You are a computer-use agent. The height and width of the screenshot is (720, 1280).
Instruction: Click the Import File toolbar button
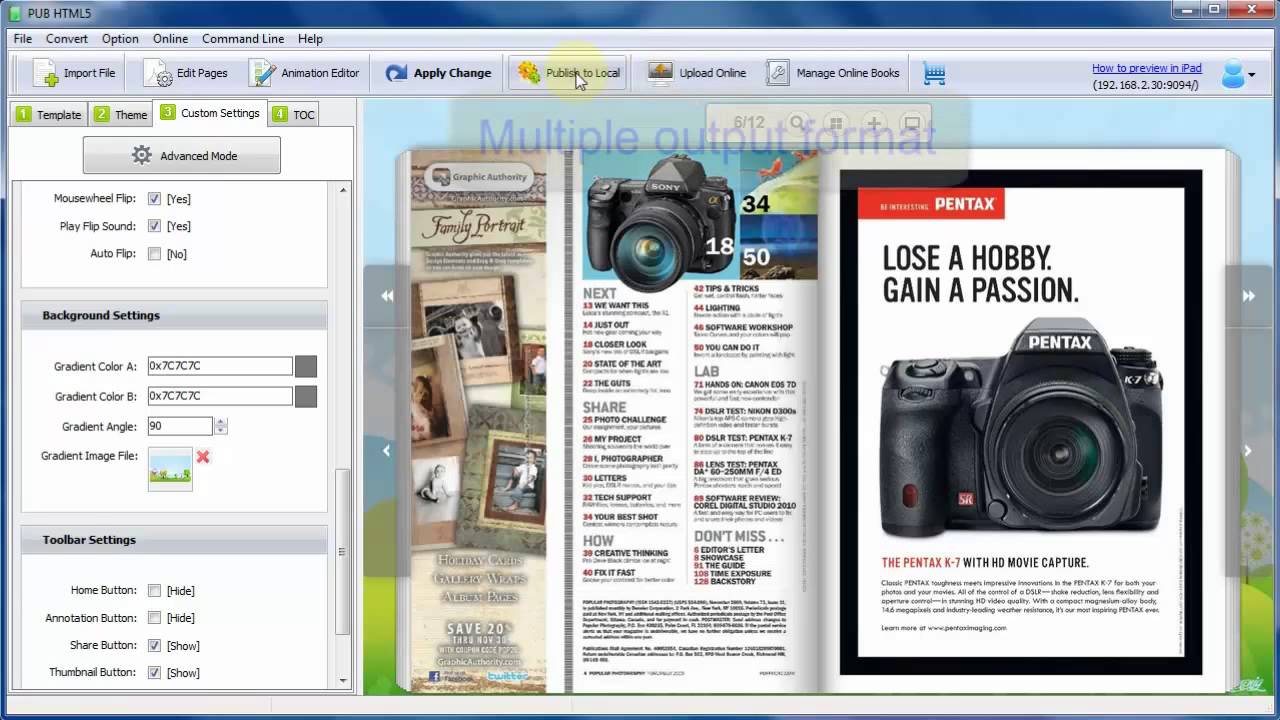click(x=74, y=73)
